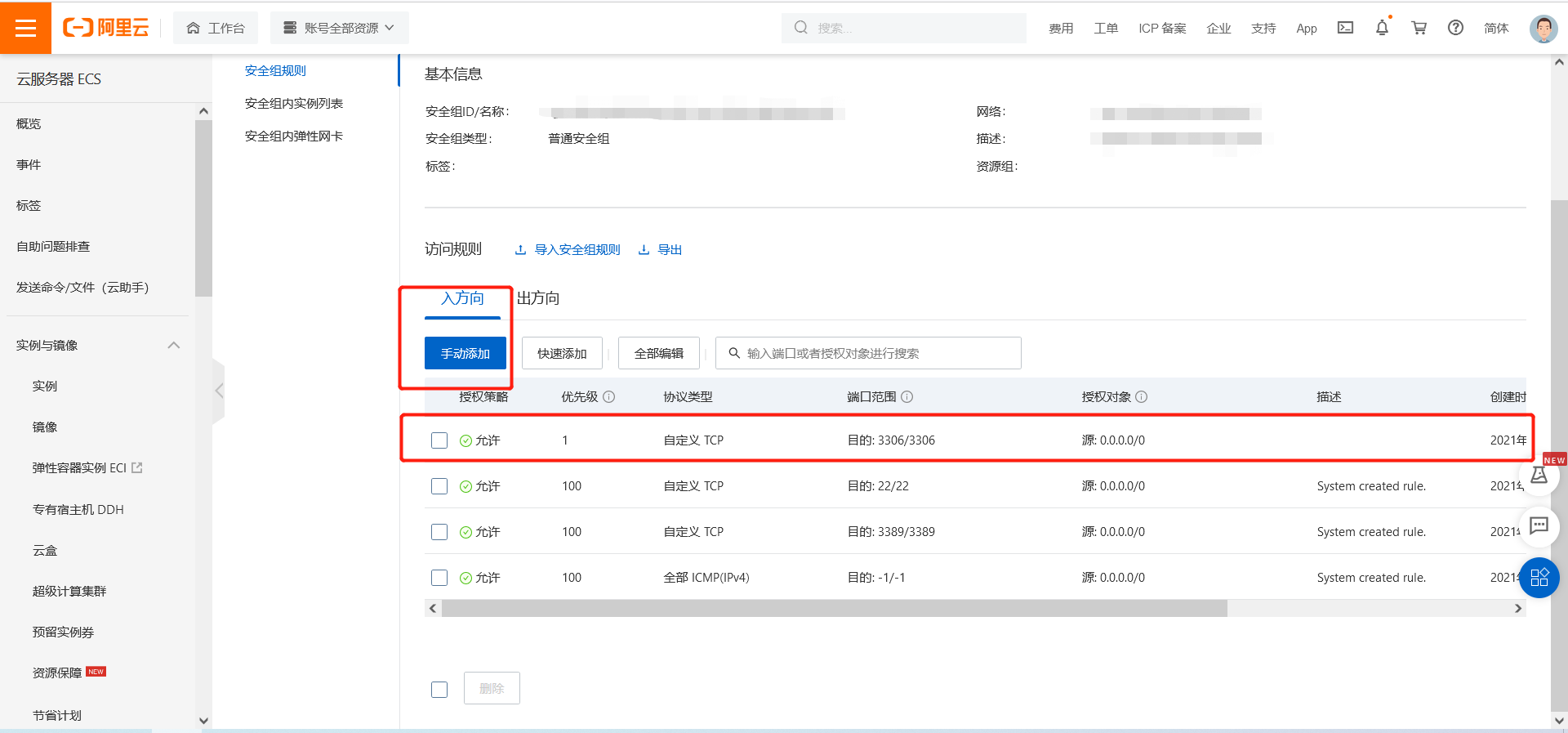Open the feedback chat floating icon
Image resolution: width=1568 pixels, height=733 pixels.
[x=1539, y=525]
